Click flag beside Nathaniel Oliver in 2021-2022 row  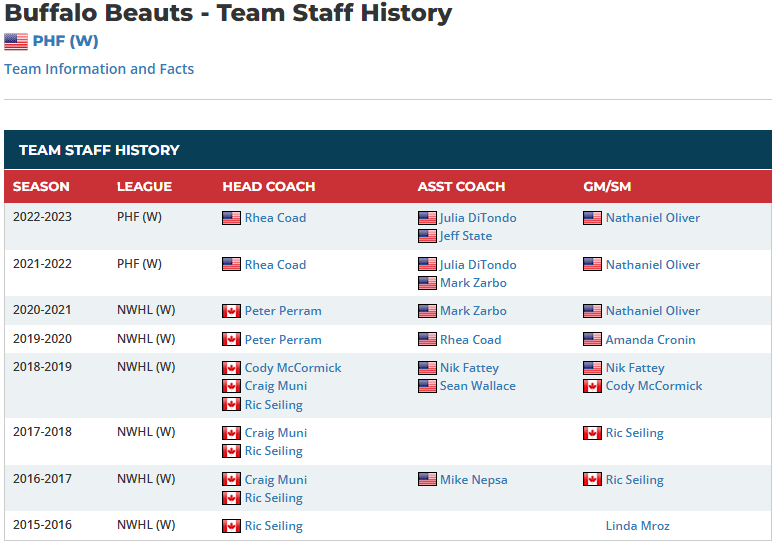(x=592, y=264)
